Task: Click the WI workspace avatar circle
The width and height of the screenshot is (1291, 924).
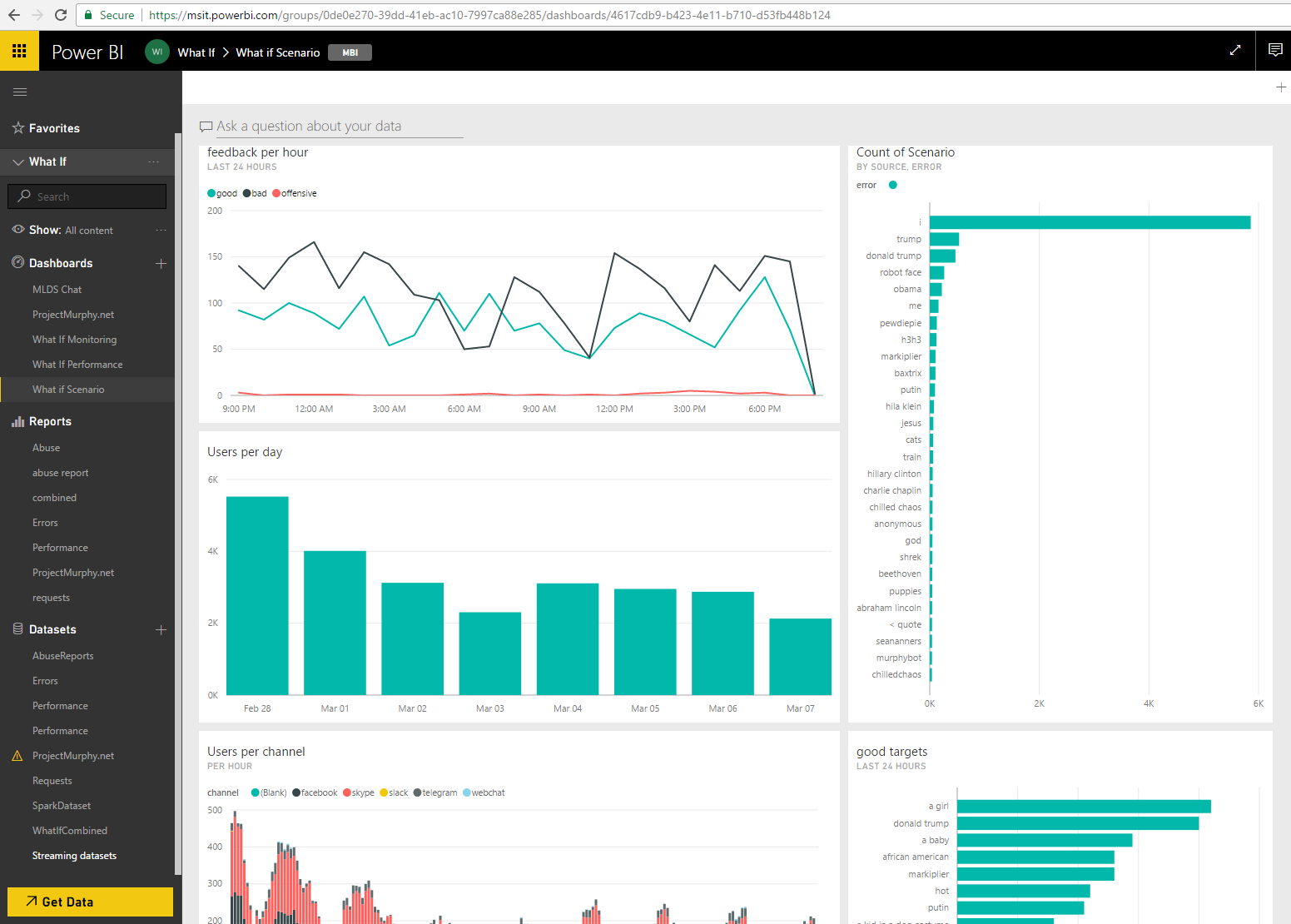Action: pos(156,52)
